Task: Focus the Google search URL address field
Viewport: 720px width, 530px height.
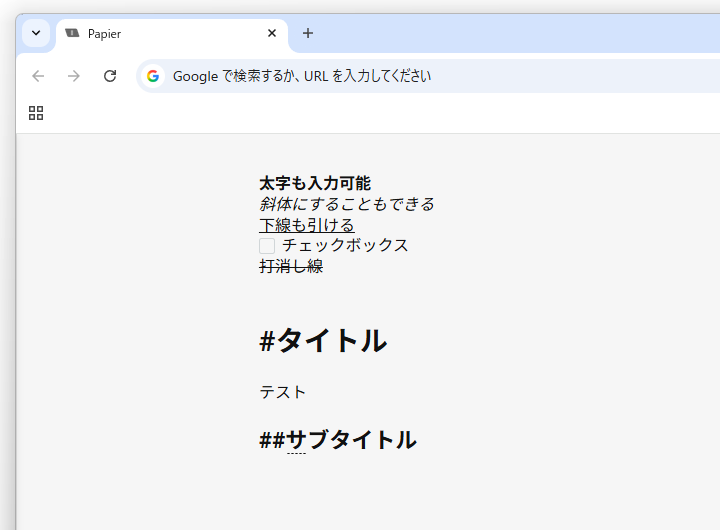Action: pyautogui.click(x=429, y=76)
